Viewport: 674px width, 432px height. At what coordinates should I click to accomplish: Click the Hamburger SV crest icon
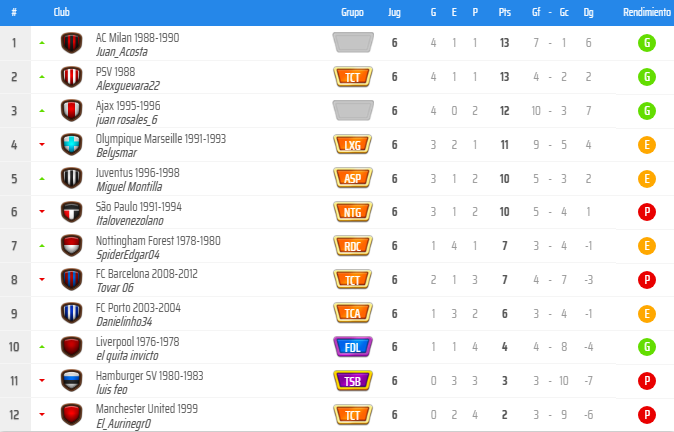(71, 381)
